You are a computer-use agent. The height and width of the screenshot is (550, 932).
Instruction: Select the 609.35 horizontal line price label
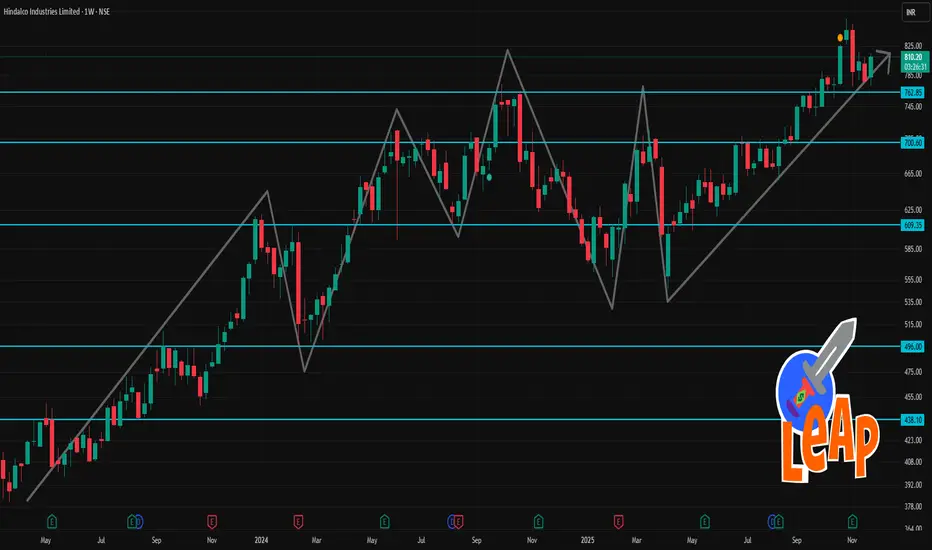pos(913,225)
